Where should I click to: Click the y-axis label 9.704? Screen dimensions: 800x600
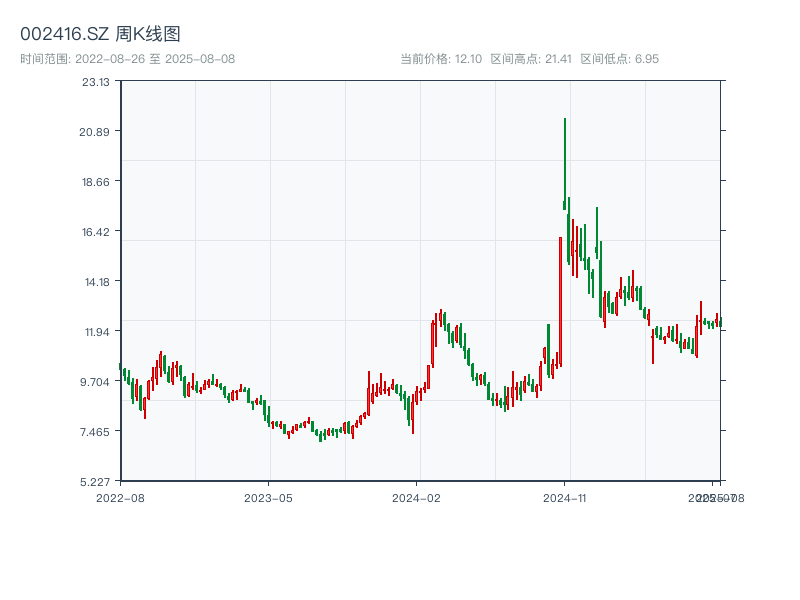pyautogui.click(x=95, y=382)
